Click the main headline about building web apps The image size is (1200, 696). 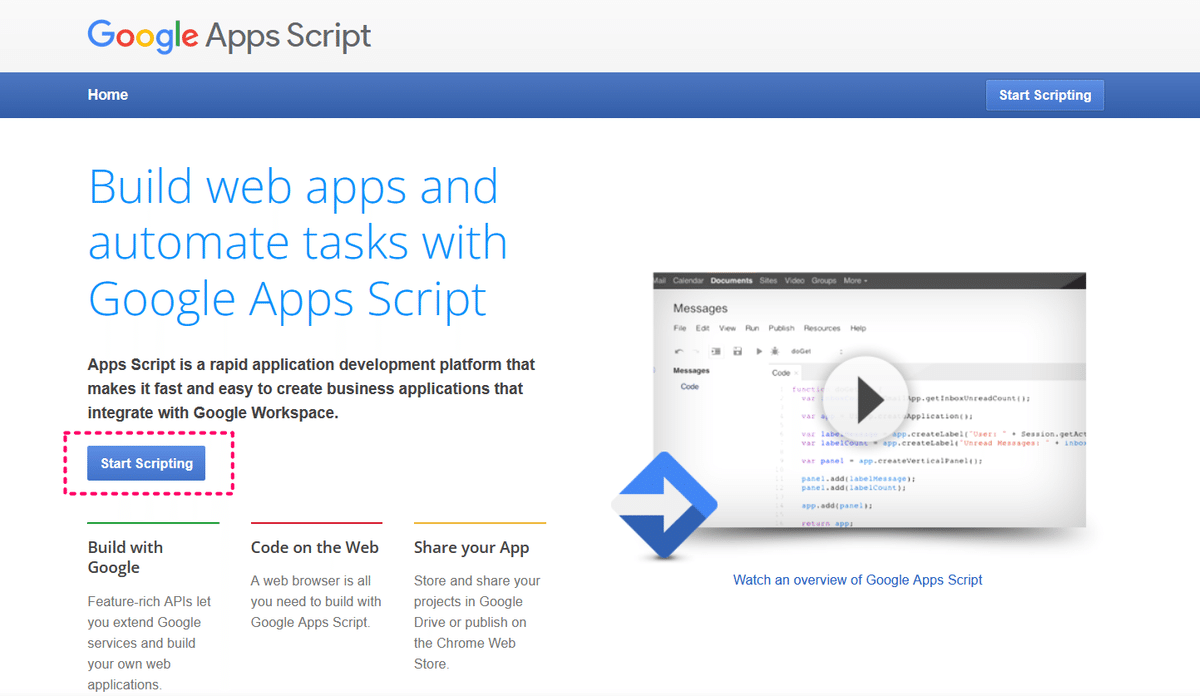(x=298, y=242)
